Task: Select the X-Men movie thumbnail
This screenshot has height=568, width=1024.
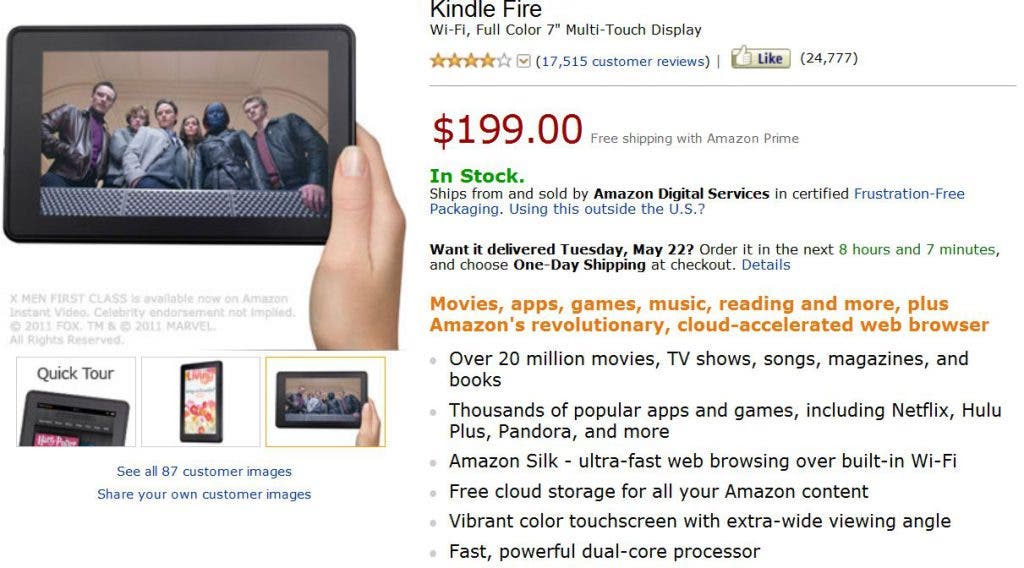Action: (x=325, y=402)
